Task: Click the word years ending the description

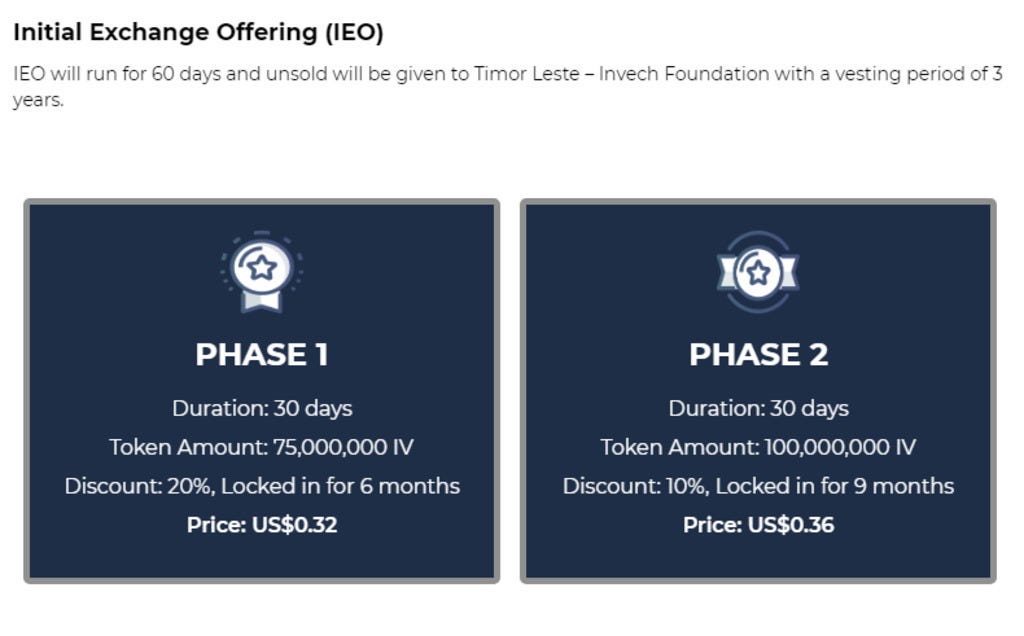Action: [x=38, y=101]
